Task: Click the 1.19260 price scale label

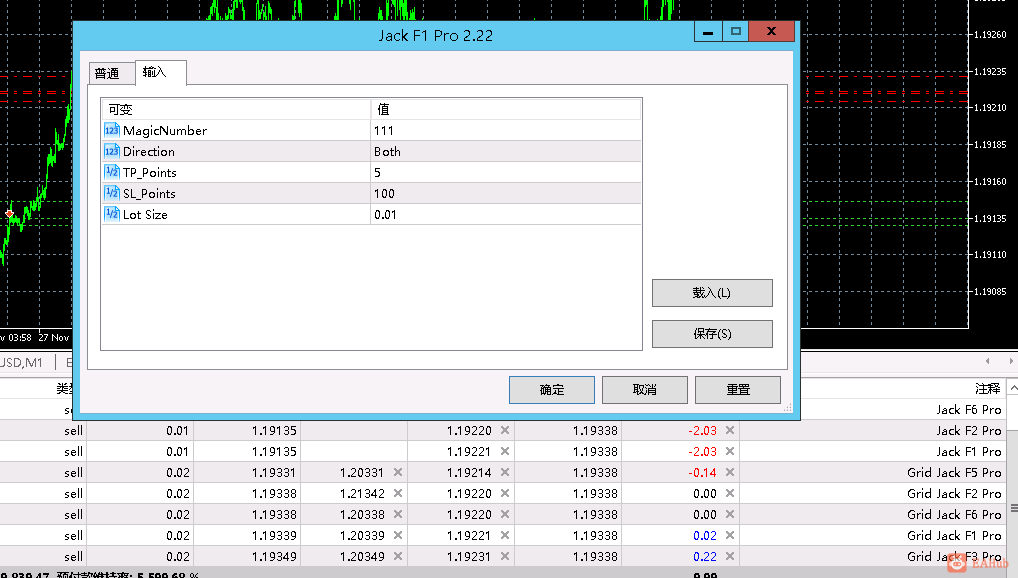Action: point(990,34)
